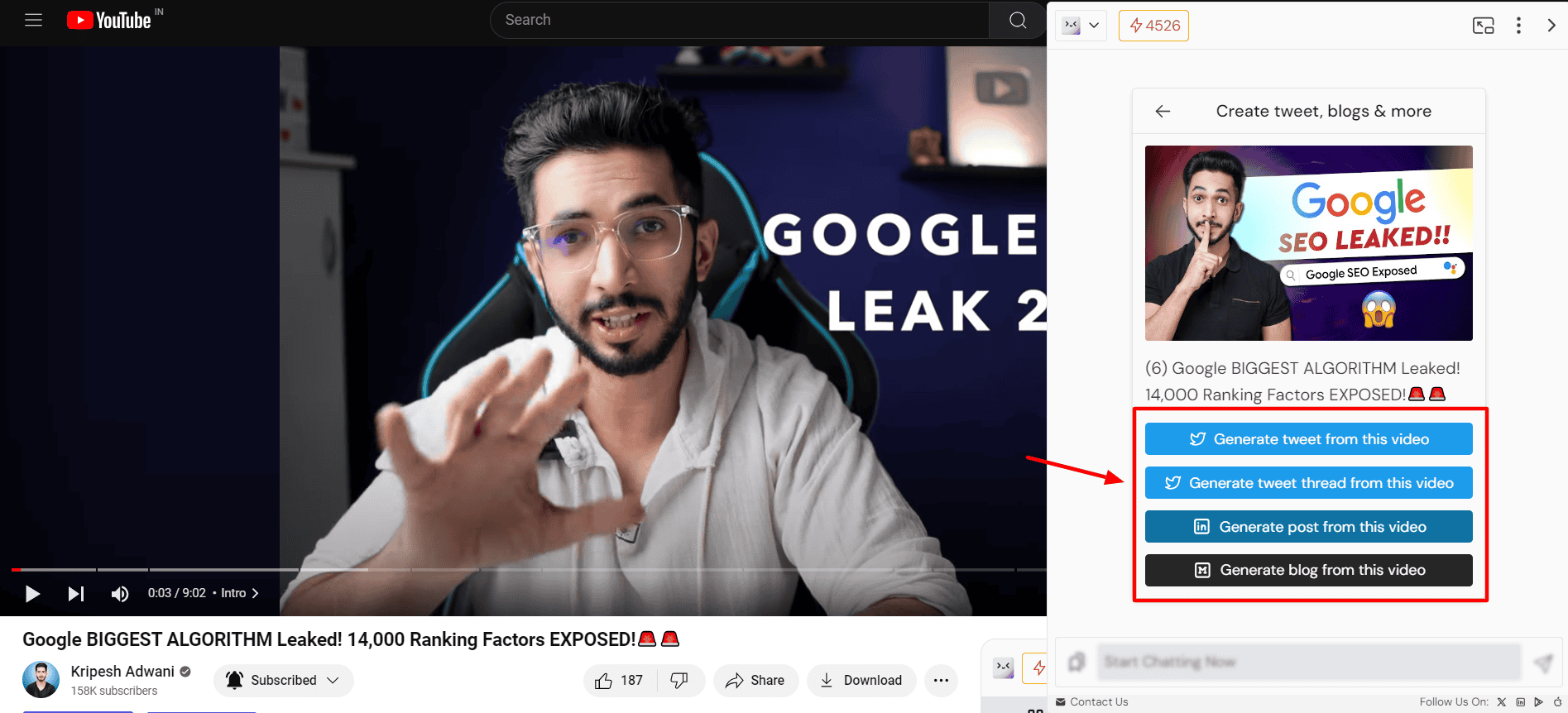Open the Contact Us link
Viewport: 1568px width, 713px height.
click(x=1092, y=702)
